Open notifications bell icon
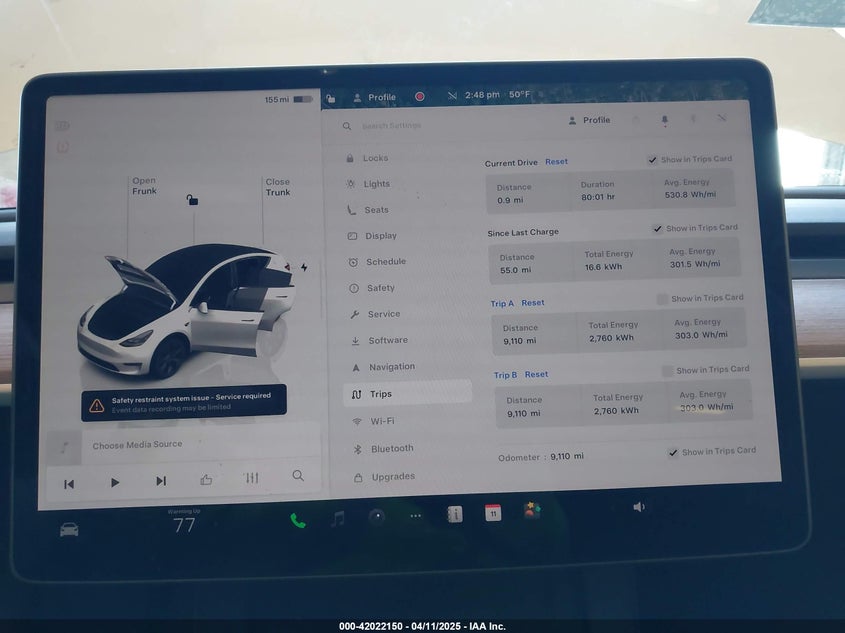845x633 pixels. click(x=664, y=120)
